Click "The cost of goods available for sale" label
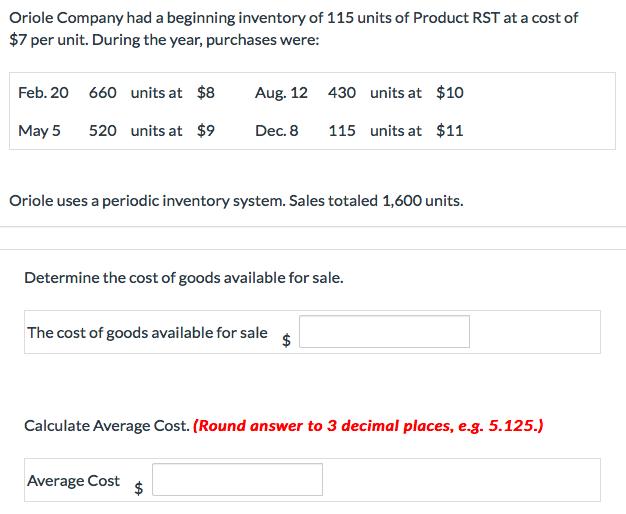 tap(148, 333)
